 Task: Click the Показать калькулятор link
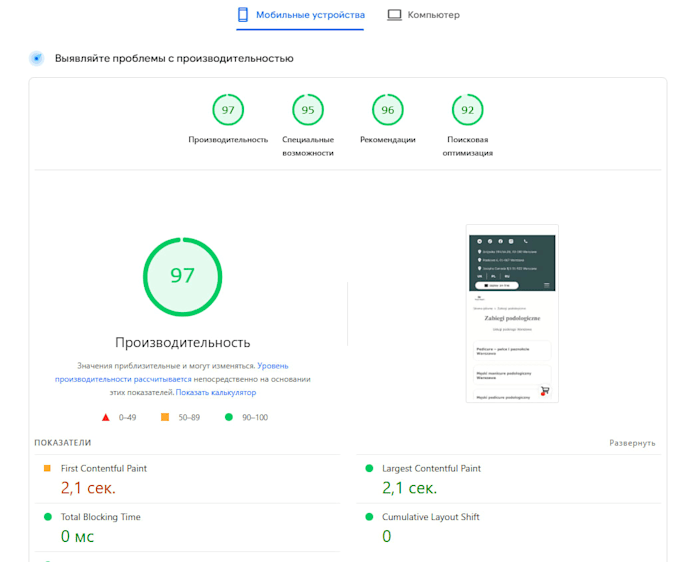216,392
